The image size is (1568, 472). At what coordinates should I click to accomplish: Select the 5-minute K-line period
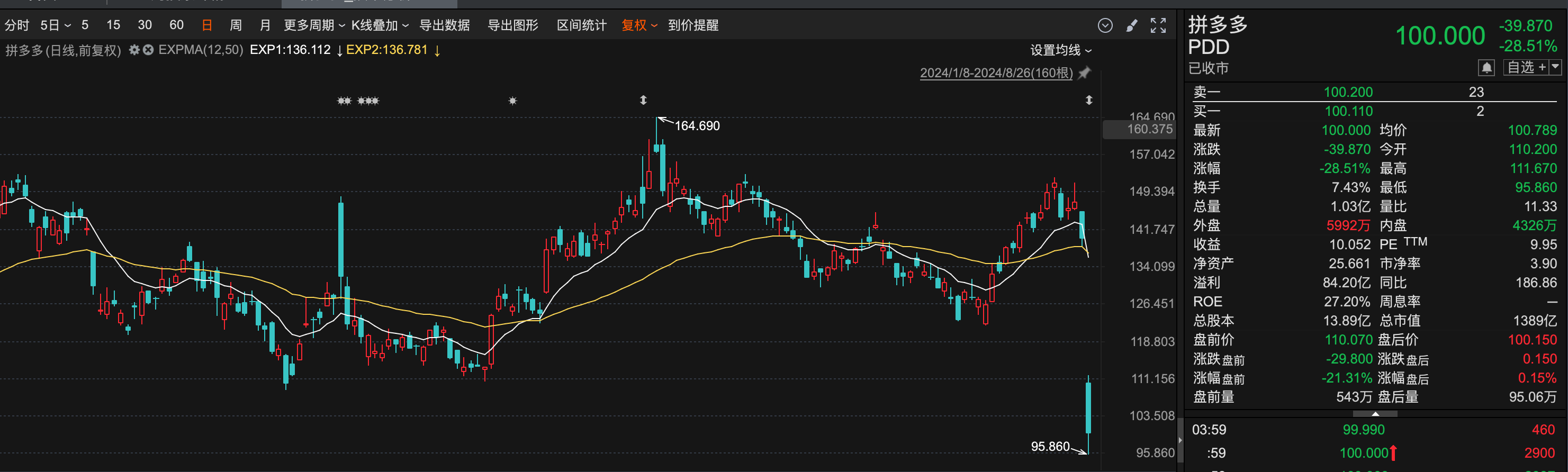[85, 25]
